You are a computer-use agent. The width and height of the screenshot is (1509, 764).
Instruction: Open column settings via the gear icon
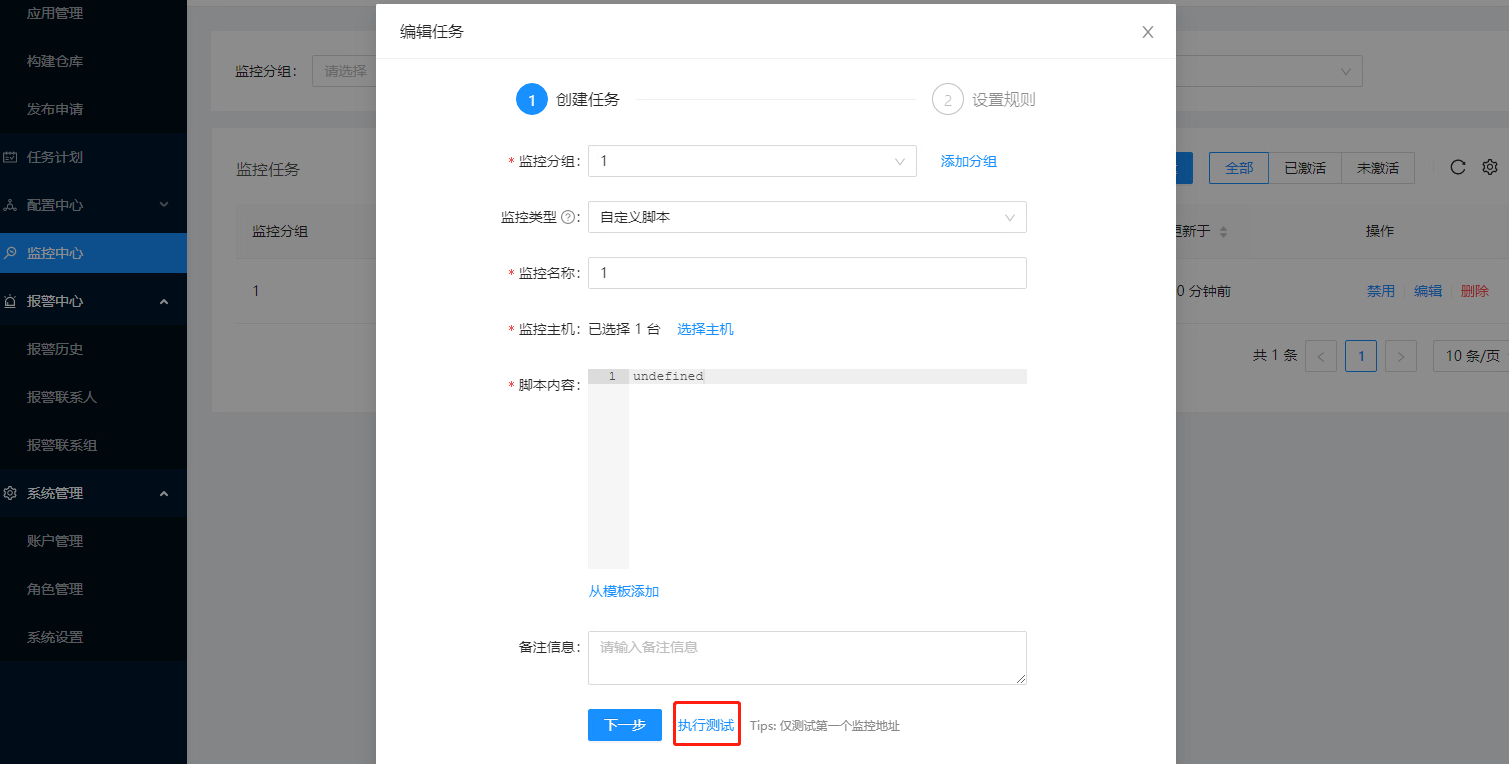pyautogui.click(x=1489, y=167)
